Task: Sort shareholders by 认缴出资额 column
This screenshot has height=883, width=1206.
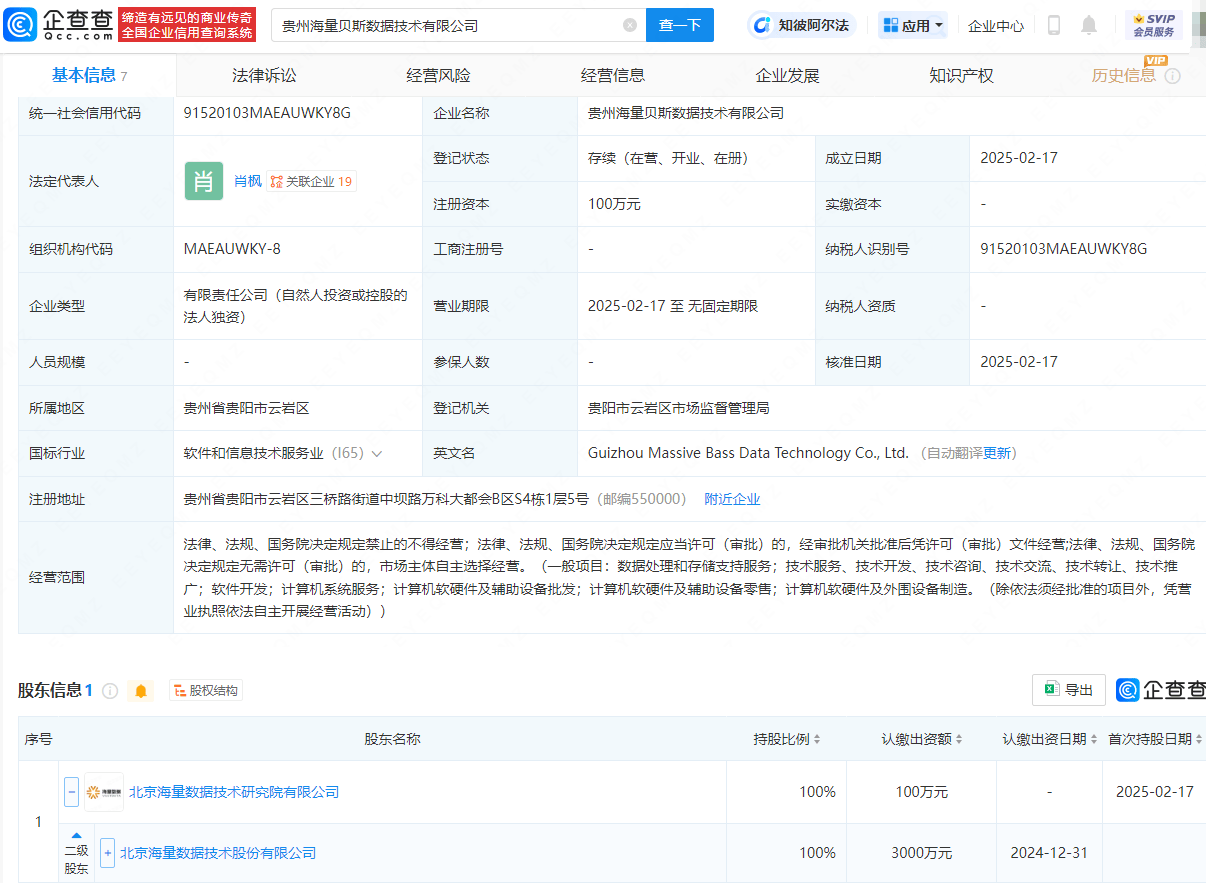Action: [922, 739]
